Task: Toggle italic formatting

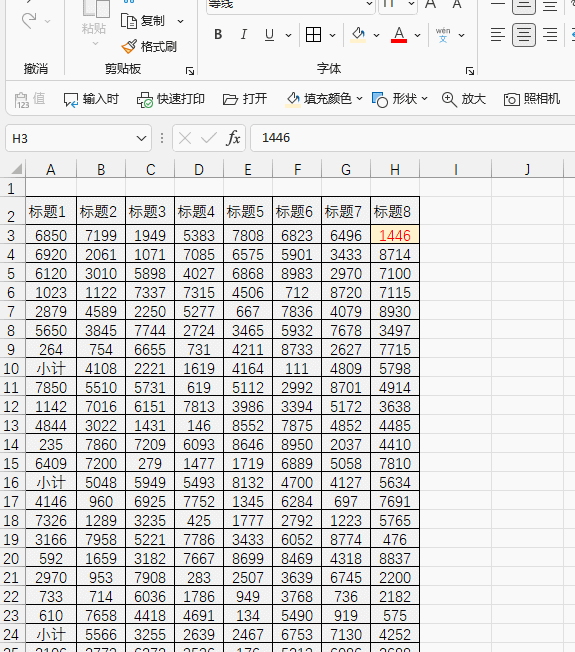Action: tap(244, 35)
